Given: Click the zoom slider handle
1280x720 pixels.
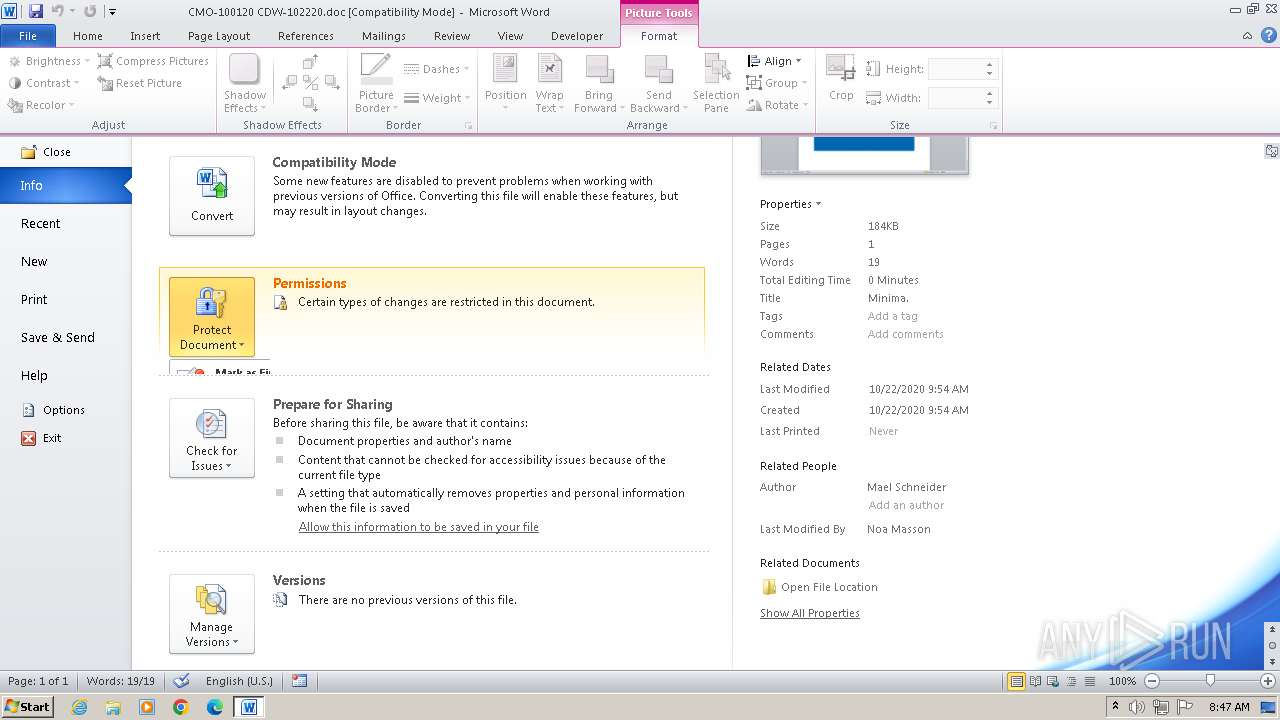Looking at the screenshot, I should pos(1210,681).
